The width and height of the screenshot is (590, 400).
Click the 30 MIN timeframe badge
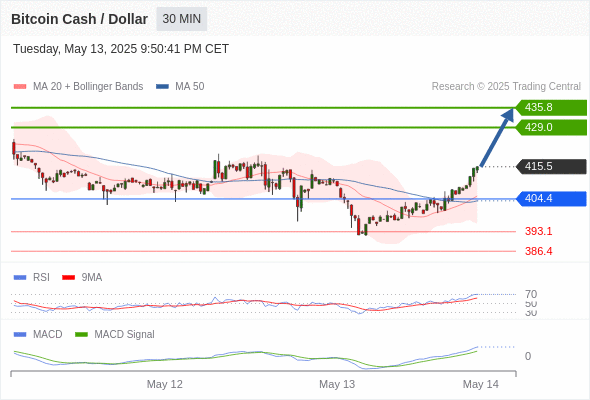[x=181, y=19]
